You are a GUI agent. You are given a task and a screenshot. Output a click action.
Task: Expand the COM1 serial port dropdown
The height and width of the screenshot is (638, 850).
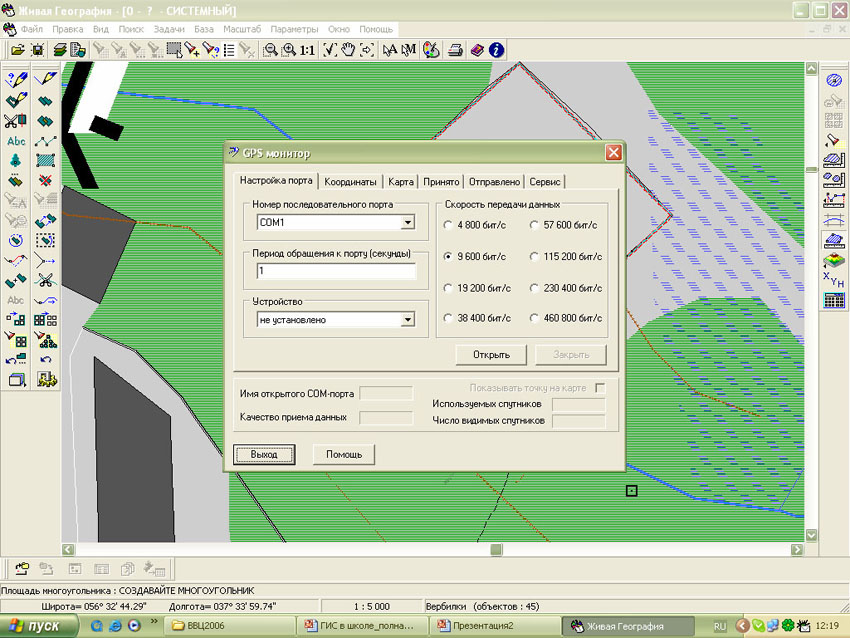click(x=407, y=222)
